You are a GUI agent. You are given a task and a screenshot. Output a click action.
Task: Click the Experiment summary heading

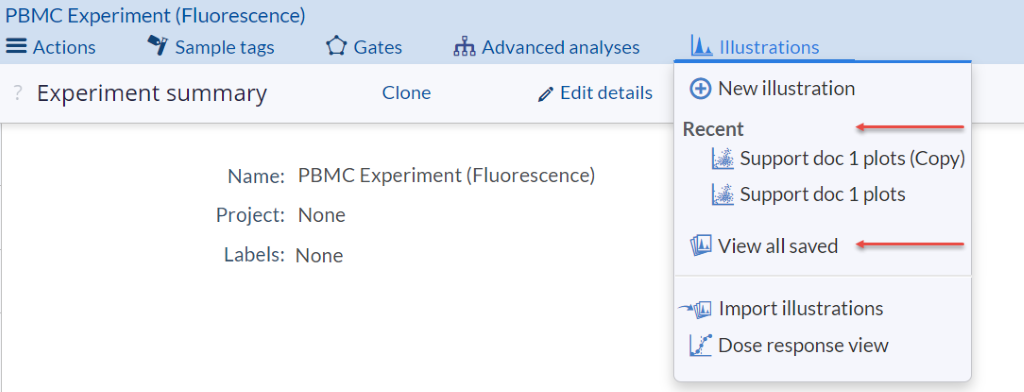[152, 94]
